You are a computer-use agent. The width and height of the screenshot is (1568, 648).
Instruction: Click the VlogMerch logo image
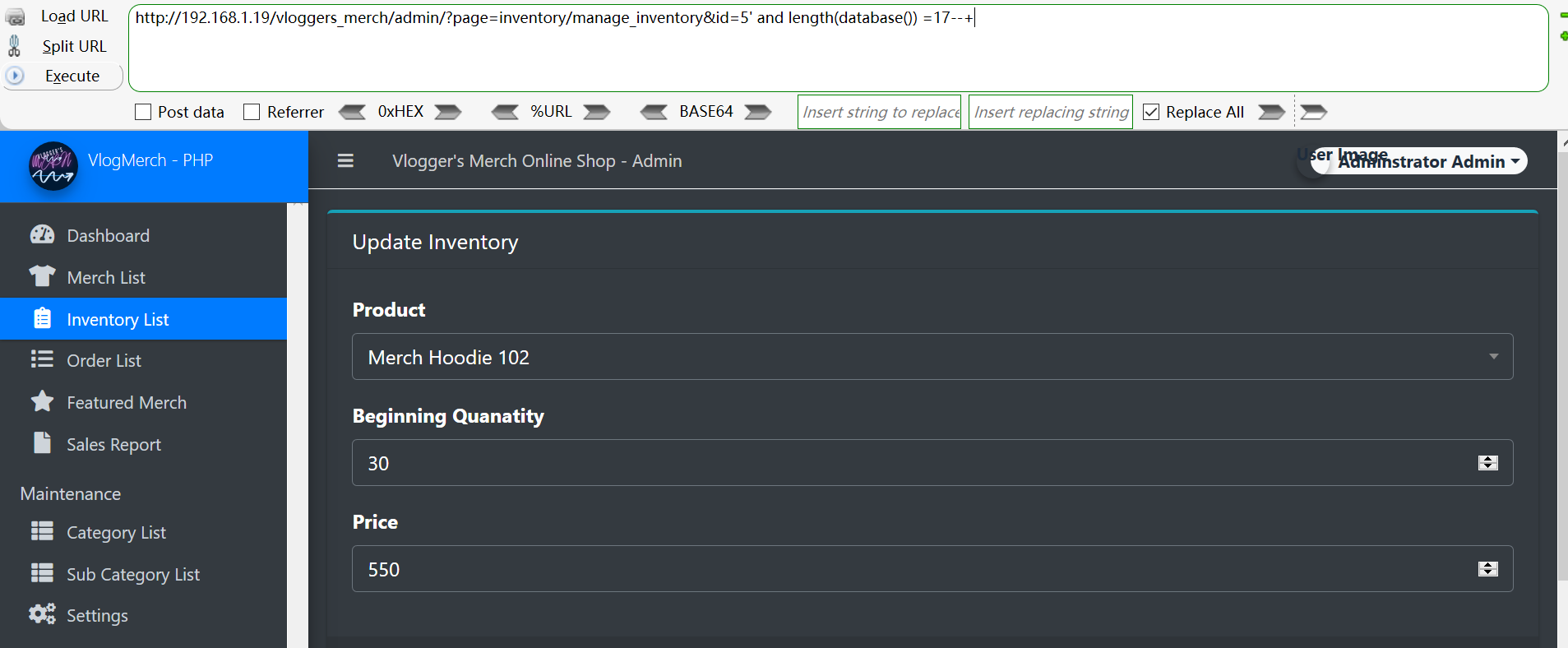click(x=53, y=166)
